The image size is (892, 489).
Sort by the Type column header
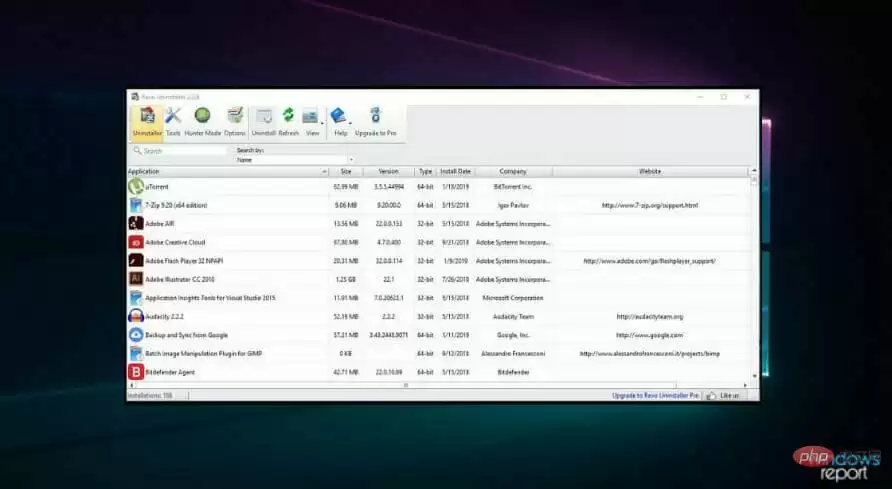(x=426, y=171)
